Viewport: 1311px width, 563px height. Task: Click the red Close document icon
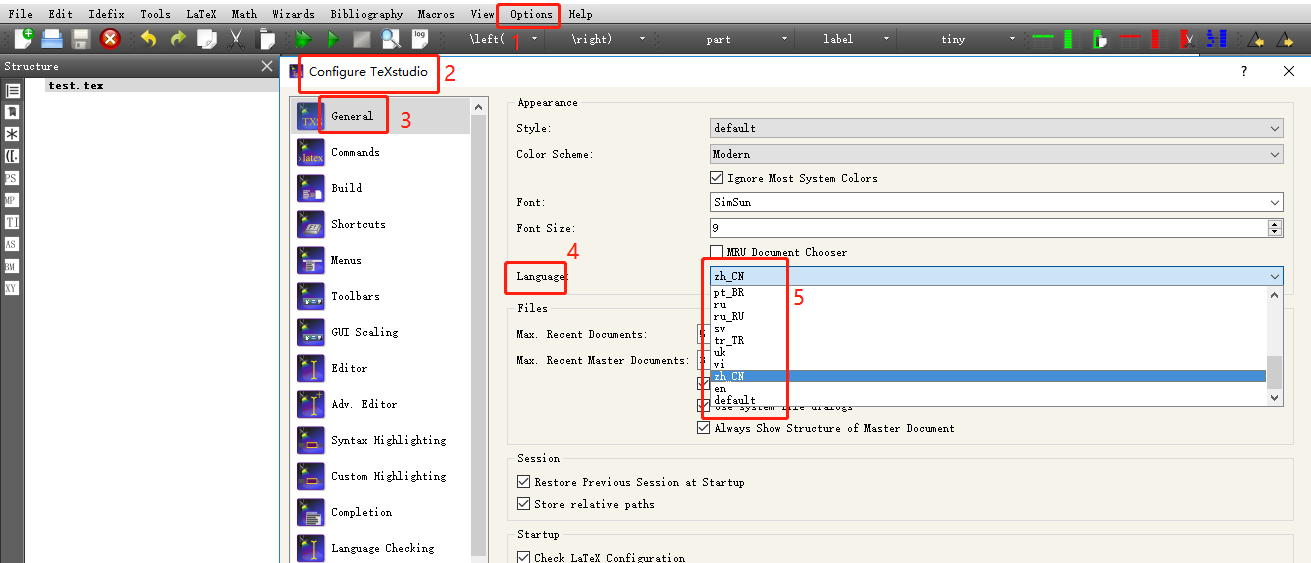tap(110, 39)
